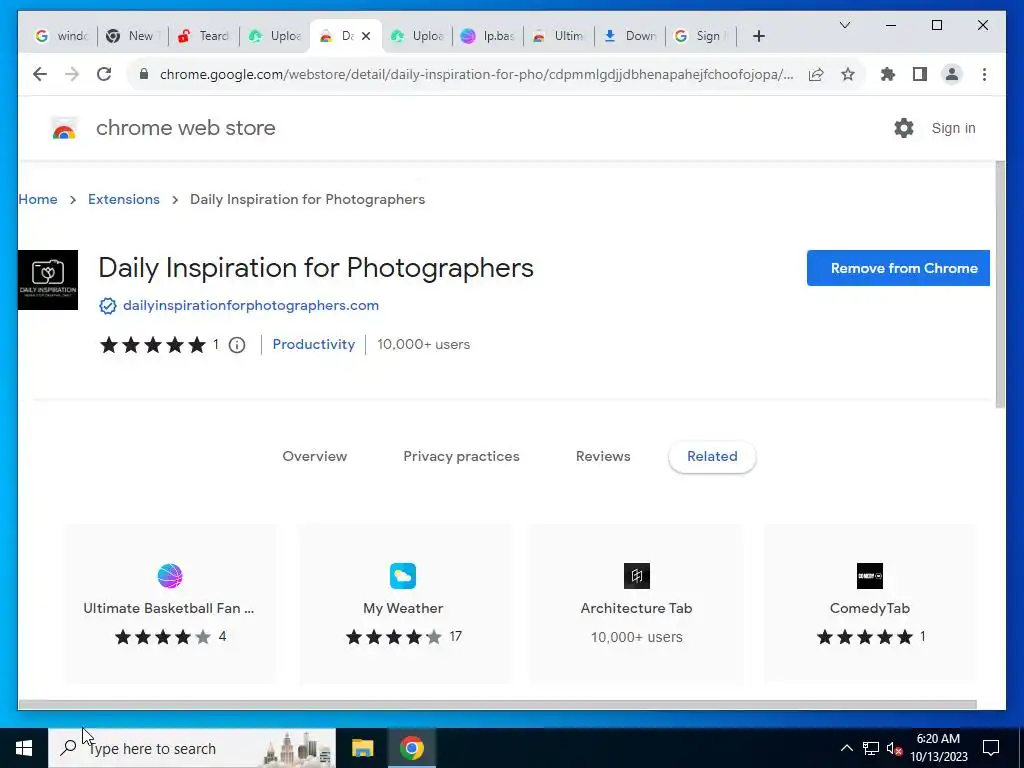This screenshot has height=768, width=1024.
Task: Open File Explorer from the taskbar
Action: point(362,748)
